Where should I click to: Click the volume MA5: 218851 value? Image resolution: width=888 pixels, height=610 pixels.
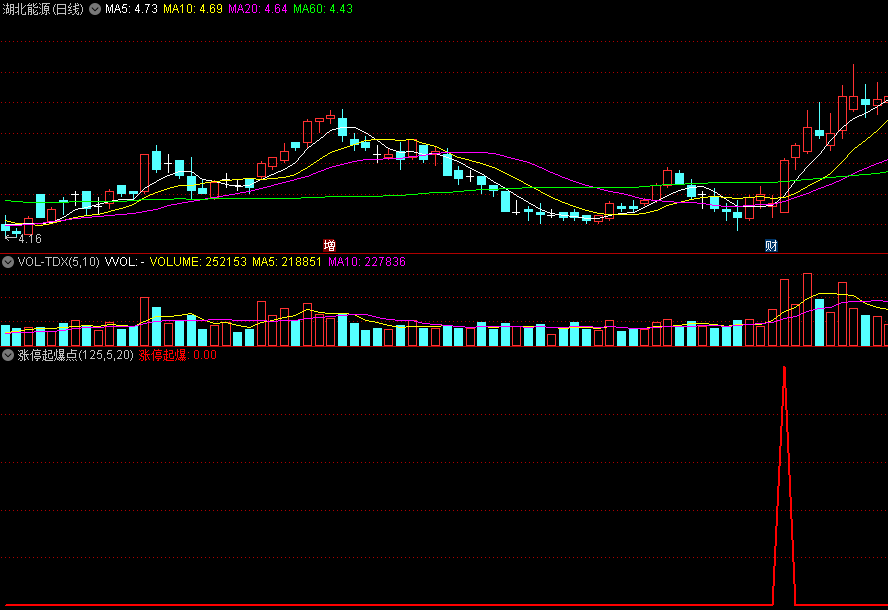coord(287,262)
